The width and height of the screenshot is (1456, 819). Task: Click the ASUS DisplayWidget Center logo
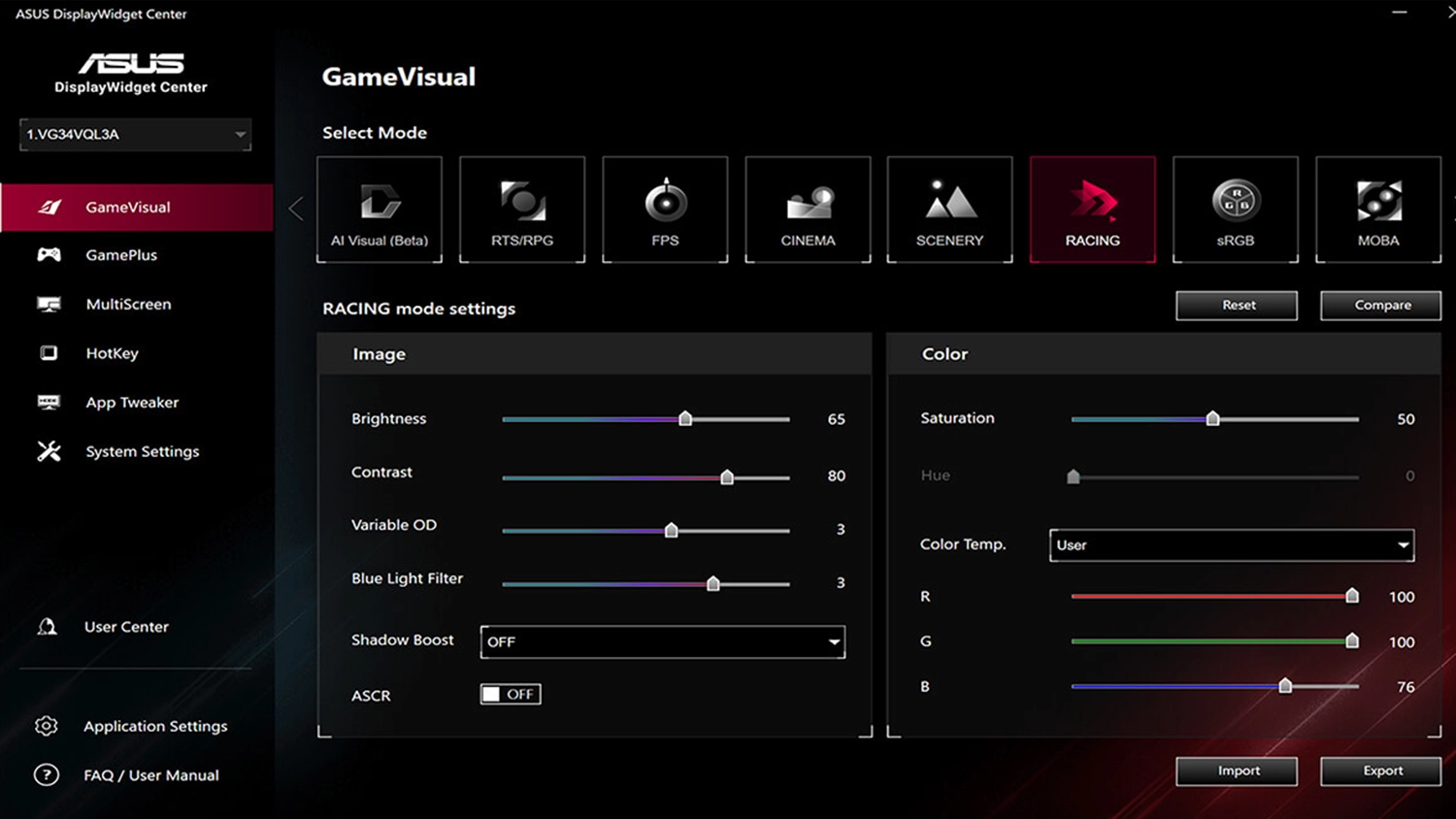131,73
